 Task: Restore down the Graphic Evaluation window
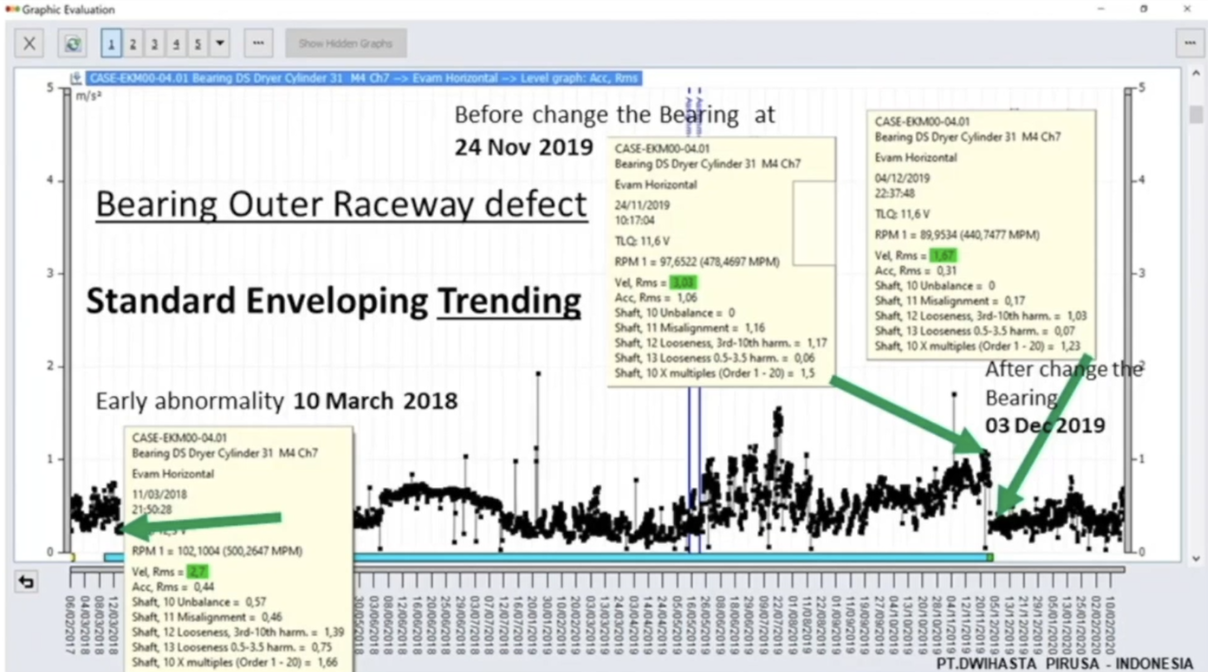tap(1143, 9)
